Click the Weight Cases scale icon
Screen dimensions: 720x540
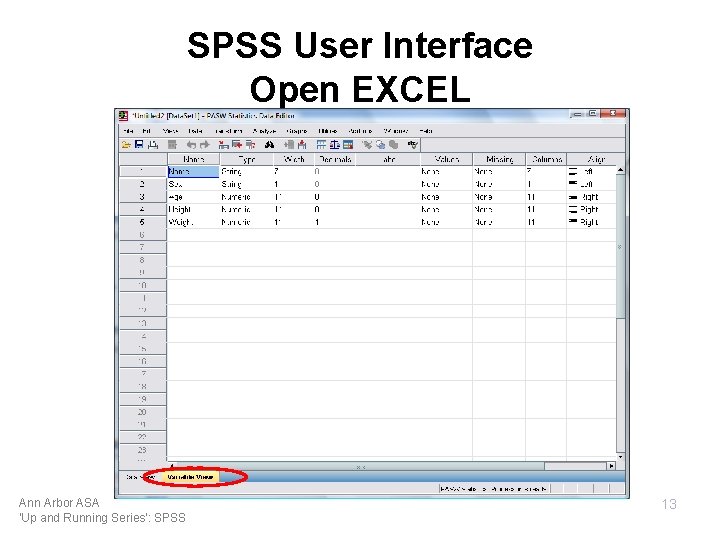(335, 145)
